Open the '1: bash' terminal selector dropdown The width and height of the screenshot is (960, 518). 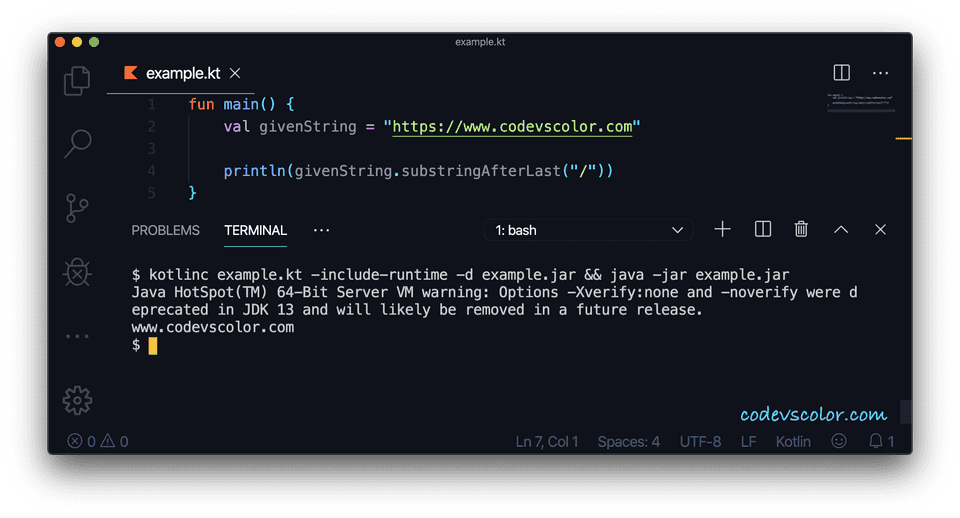point(589,230)
